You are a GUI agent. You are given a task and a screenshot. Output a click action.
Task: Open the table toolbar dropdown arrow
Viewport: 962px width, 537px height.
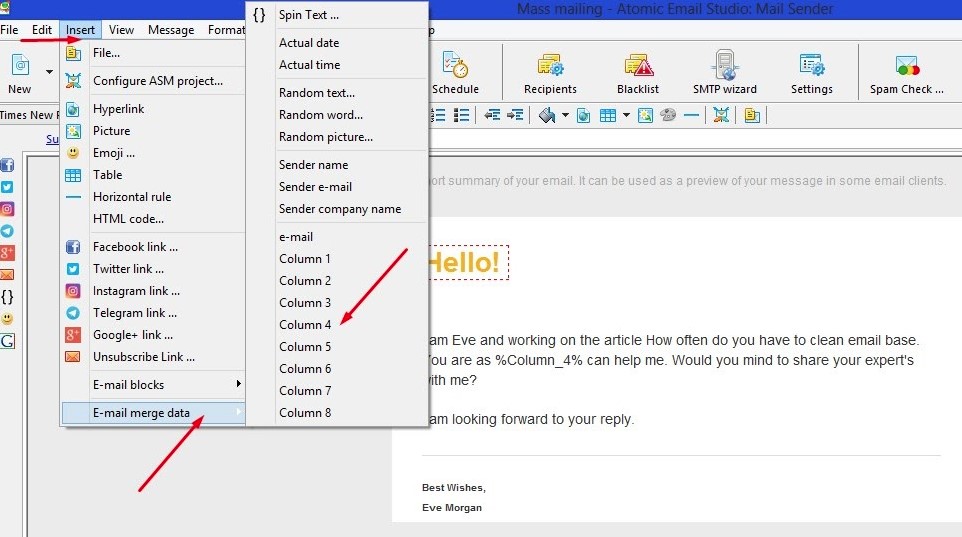[626, 115]
